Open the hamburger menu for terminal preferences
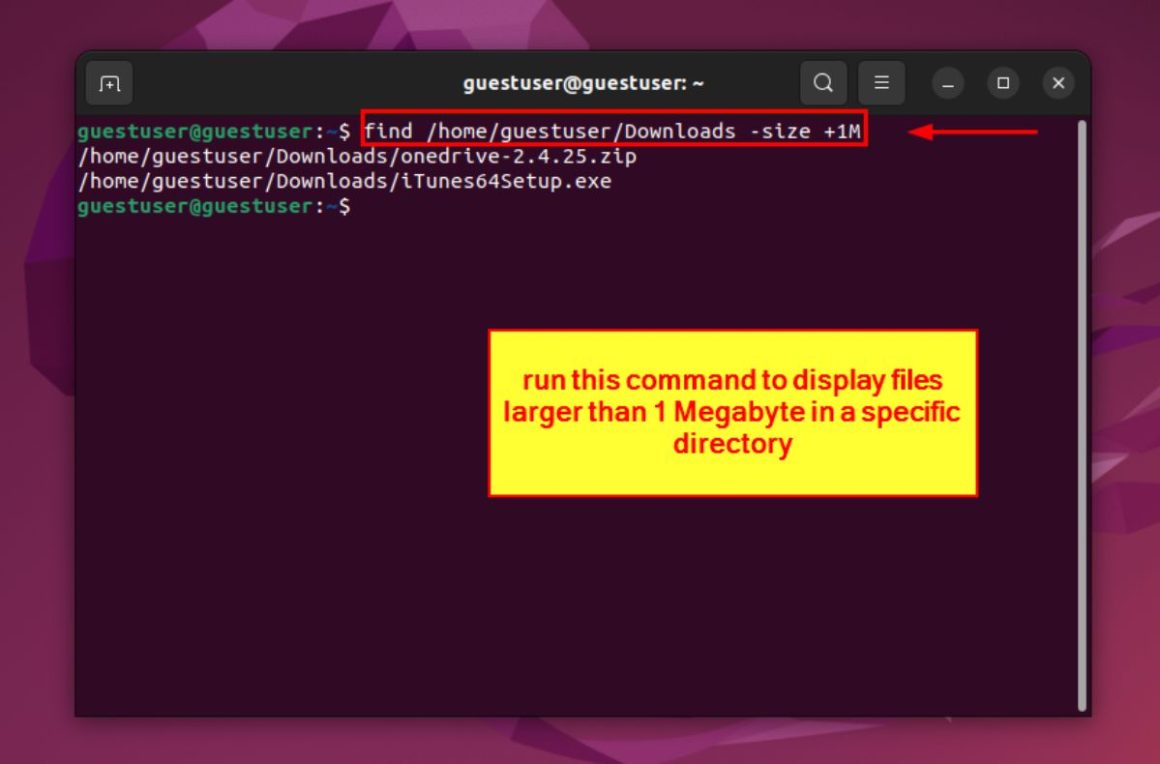Image resolution: width=1160 pixels, height=764 pixels. click(x=881, y=83)
